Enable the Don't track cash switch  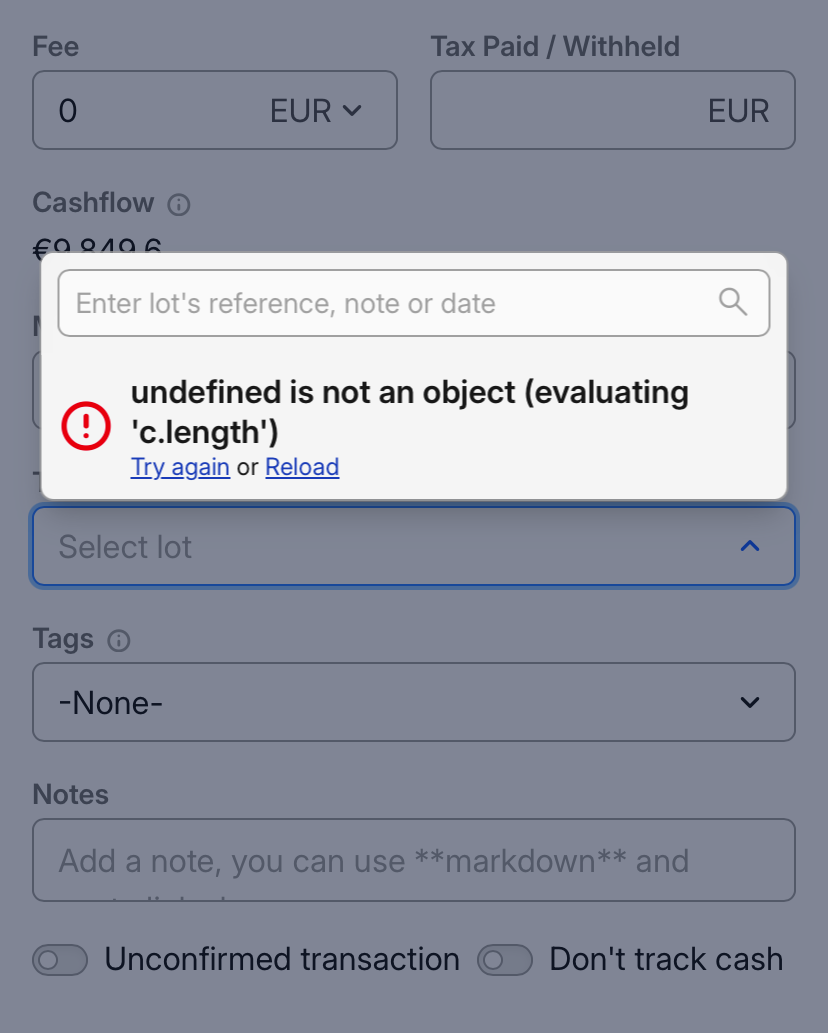(x=505, y=960)
